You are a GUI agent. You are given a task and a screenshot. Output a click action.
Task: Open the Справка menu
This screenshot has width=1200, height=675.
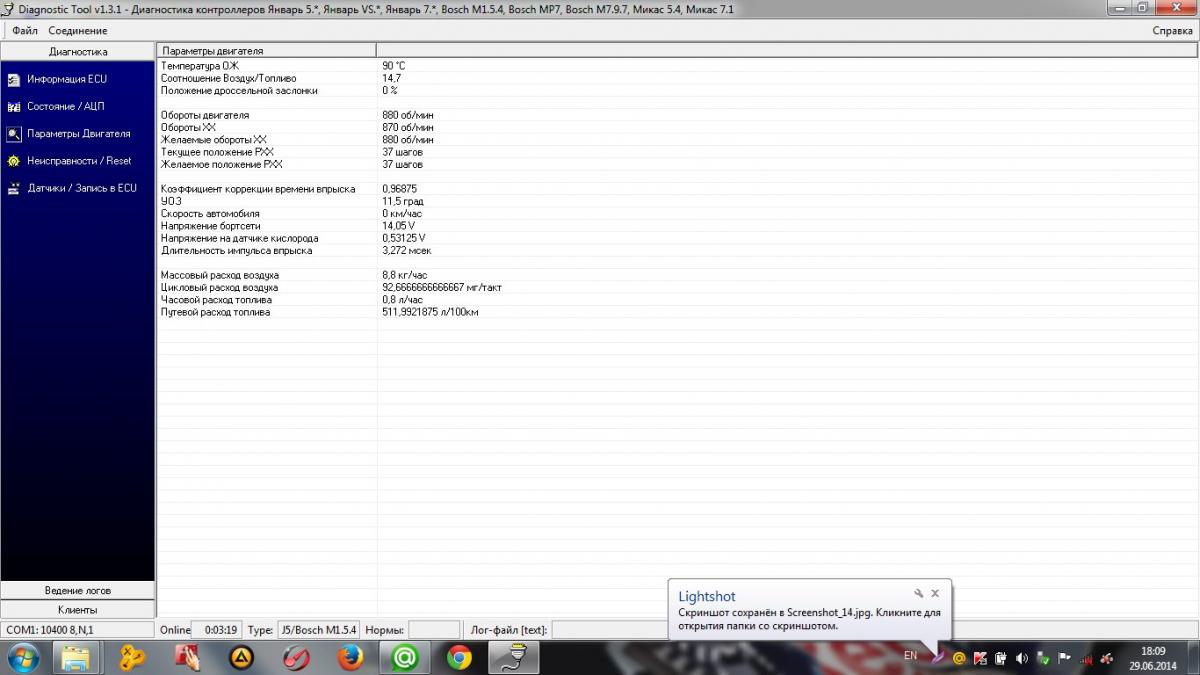1172,31
